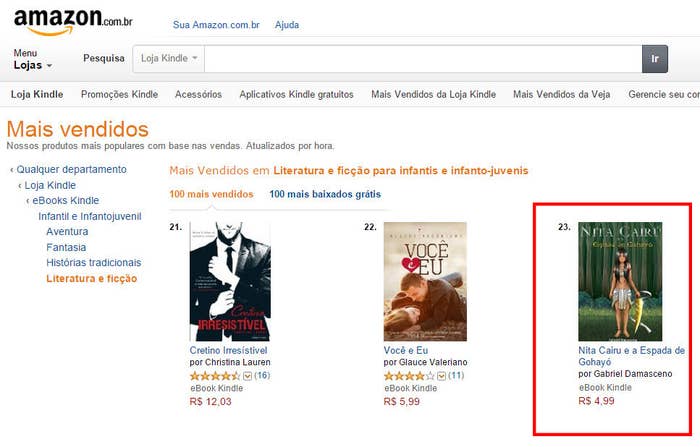Click into the search text field

pyautogui.click(x=423, y=58)
